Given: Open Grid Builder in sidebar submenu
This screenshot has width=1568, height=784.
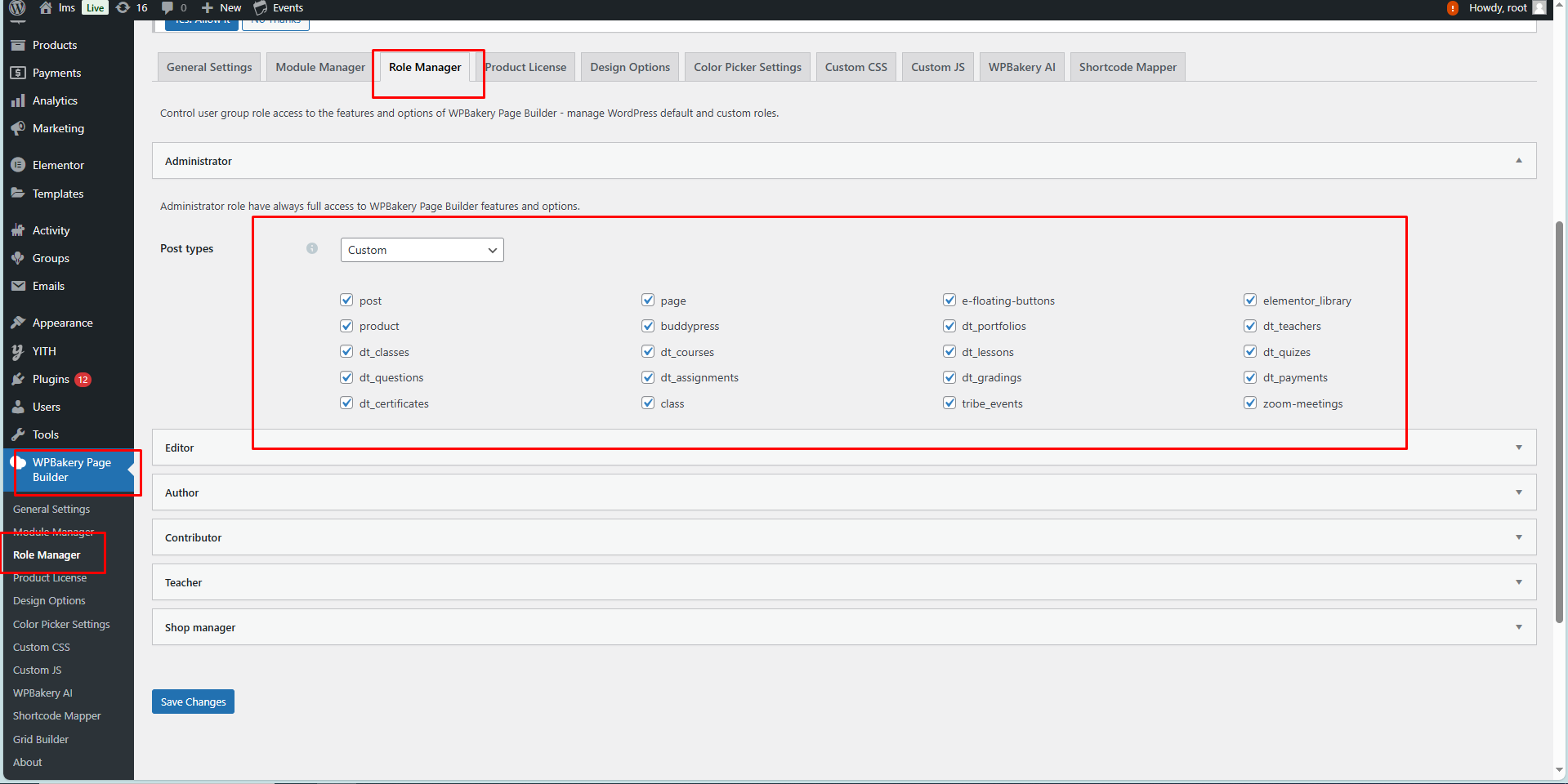Looking at the screenshot, I should [x=41, y=739].
